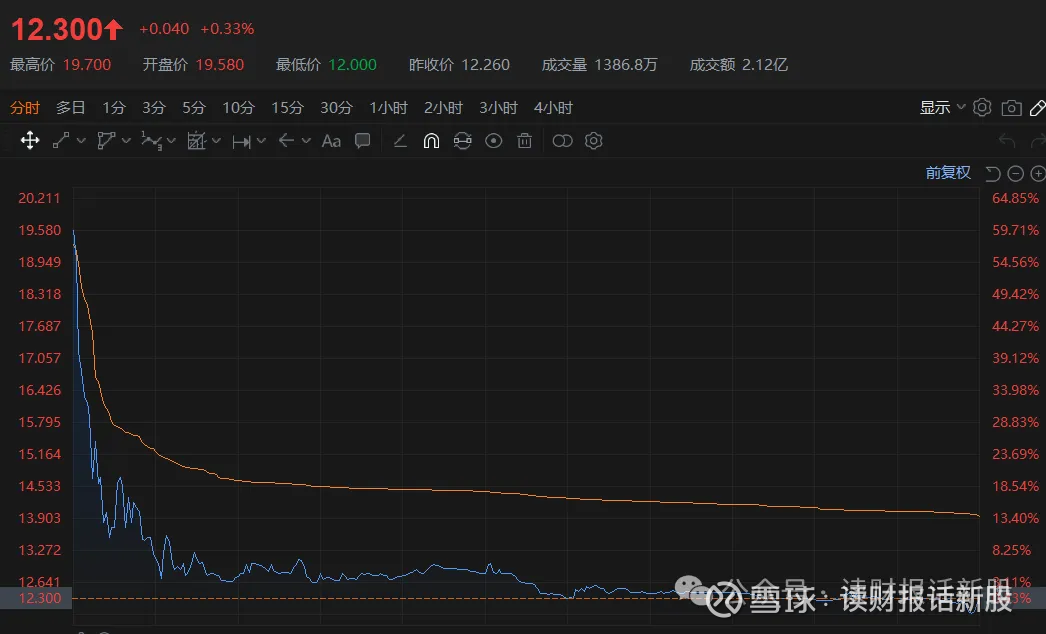This screenshot has width=1046, height=634.
Task: Switch to the 1小时 interval tab
Action: [388, 108]
